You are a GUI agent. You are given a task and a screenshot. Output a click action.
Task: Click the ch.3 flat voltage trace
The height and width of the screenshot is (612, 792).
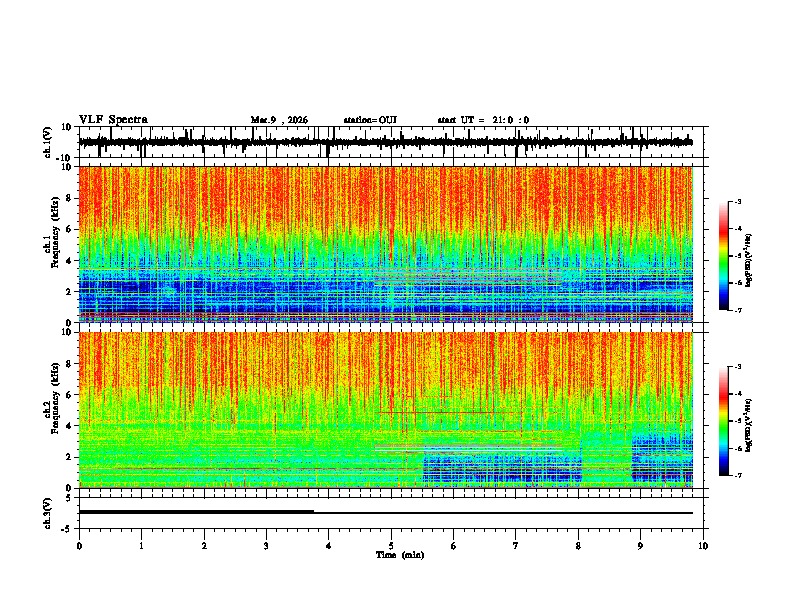(385, 513)
